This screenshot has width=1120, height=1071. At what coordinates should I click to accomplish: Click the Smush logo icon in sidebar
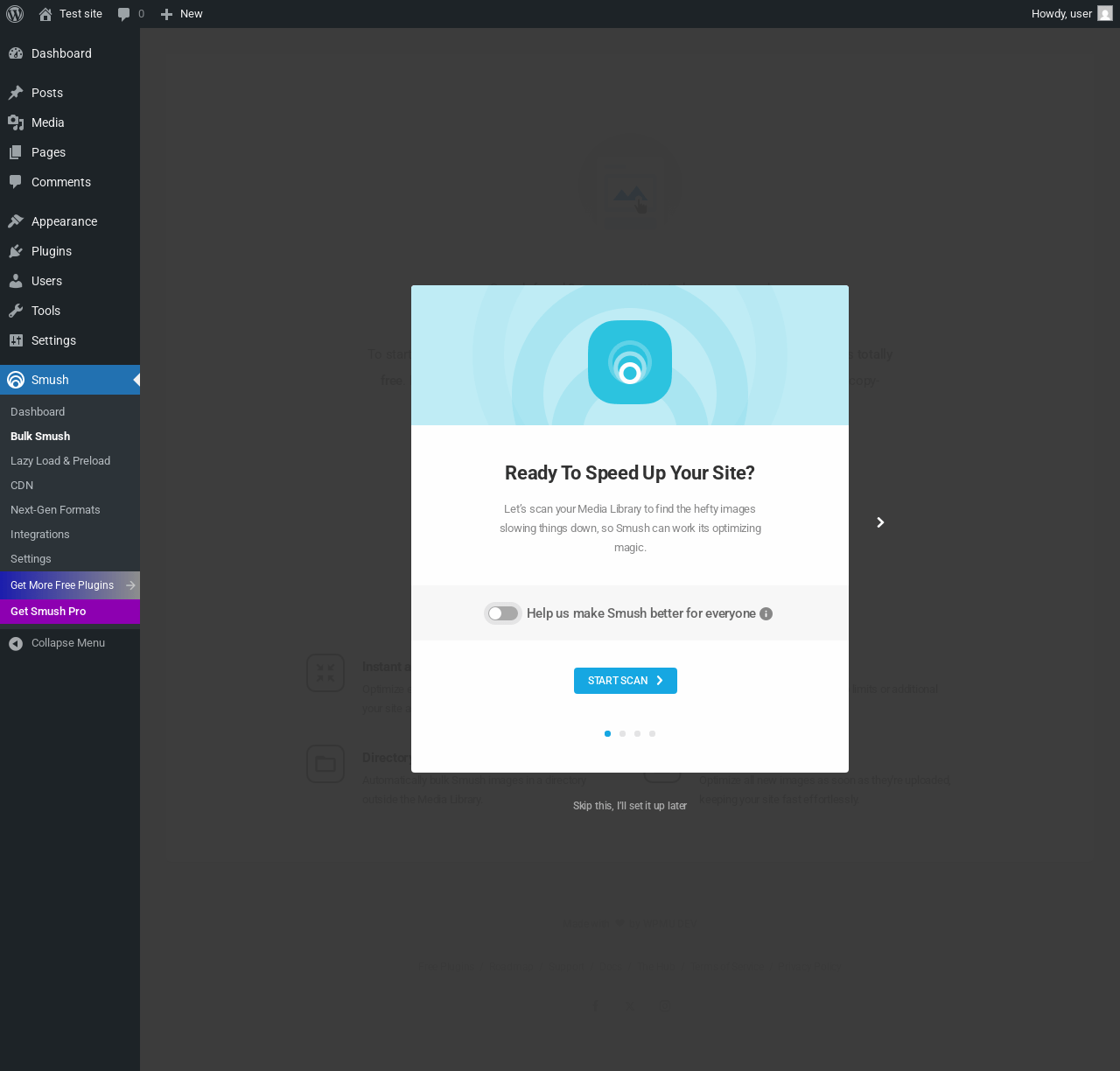(16, 380)
